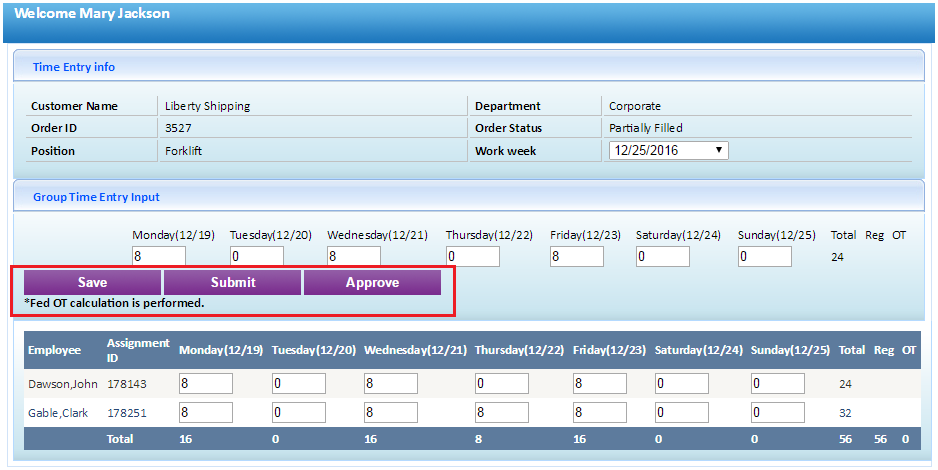Screen dimensions: 938x470
Task: Click the Approve button
Action: click(x=372, y=282)
